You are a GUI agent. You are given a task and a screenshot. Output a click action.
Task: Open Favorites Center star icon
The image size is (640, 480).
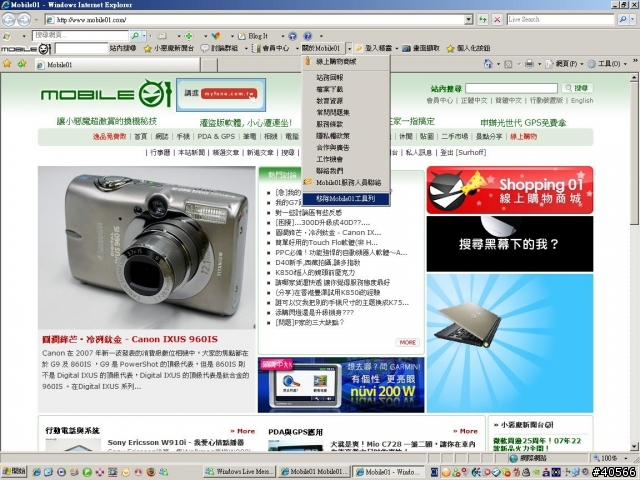pyautogui.click(x=7, y=64)
